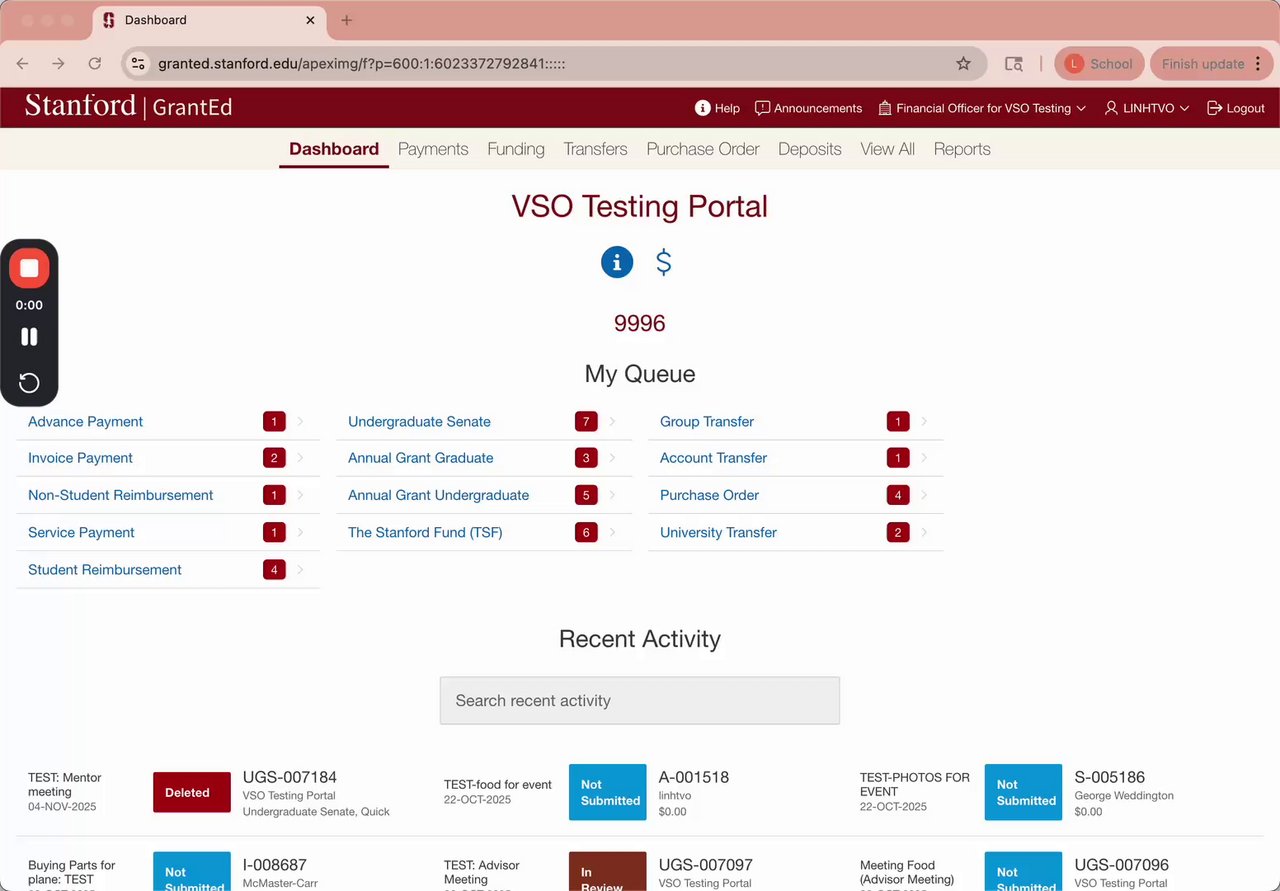Bookmark this page with the star icon
1280x891 pixels.
pos(963,63)
